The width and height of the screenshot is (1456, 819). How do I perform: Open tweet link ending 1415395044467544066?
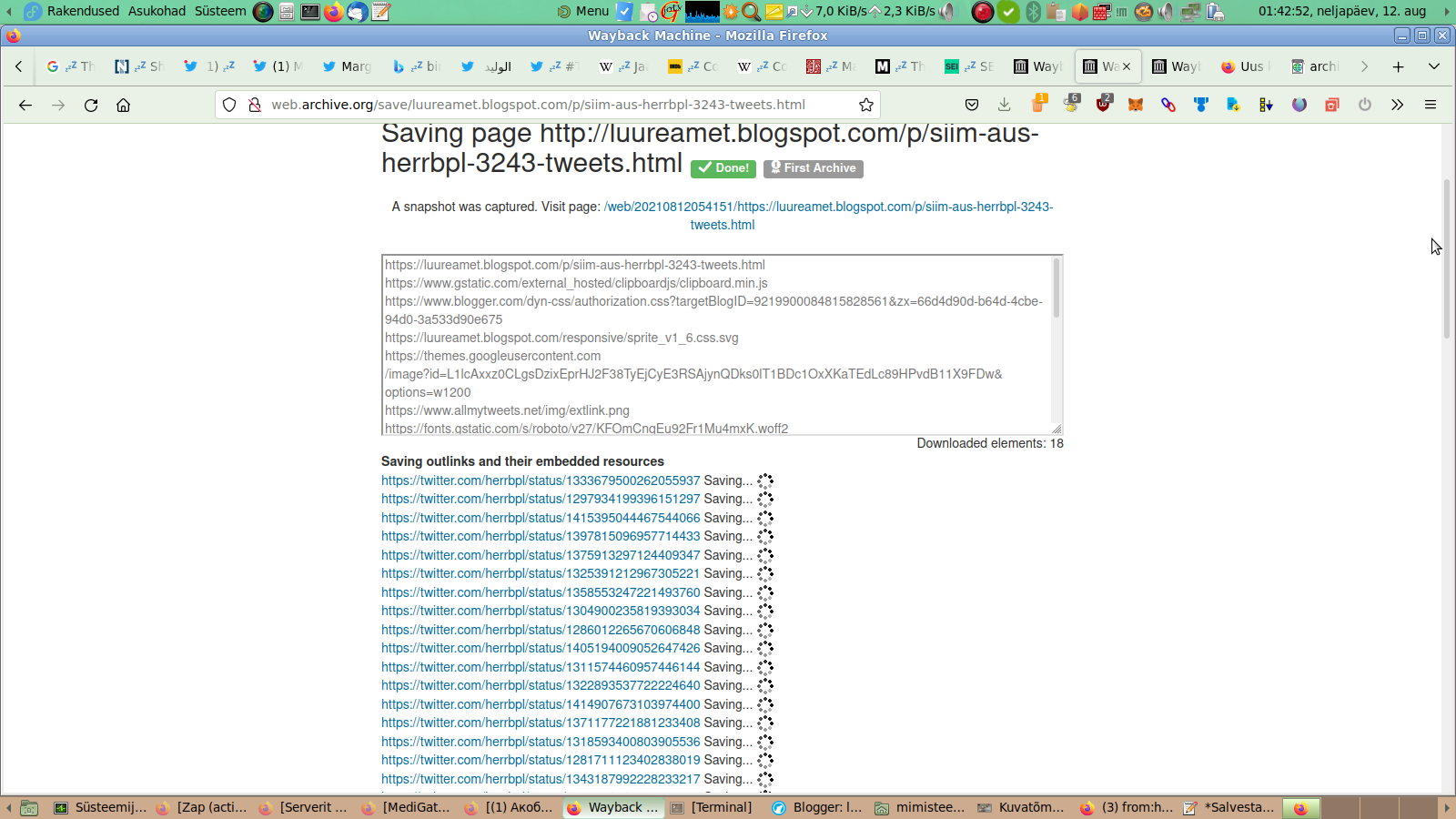541,518
